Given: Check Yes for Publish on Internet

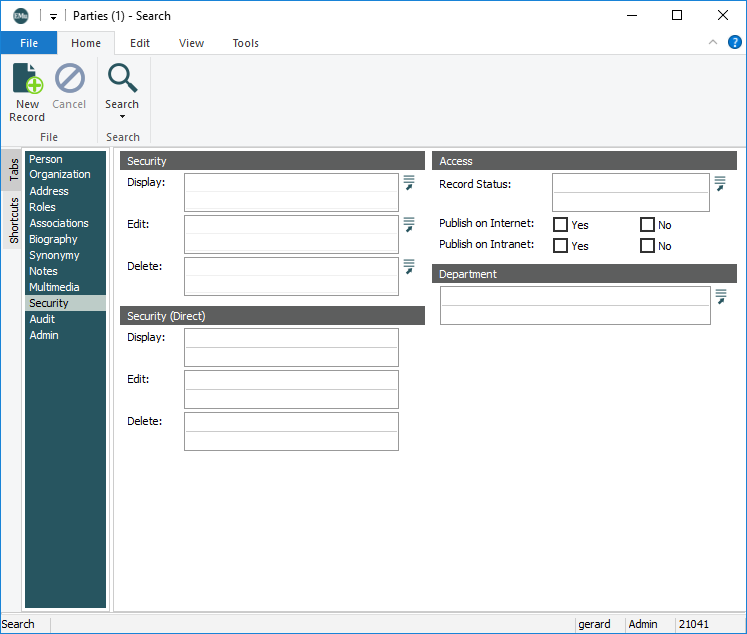Looking at the screenshot, I should pyautogui.click(x=561, y=225).
